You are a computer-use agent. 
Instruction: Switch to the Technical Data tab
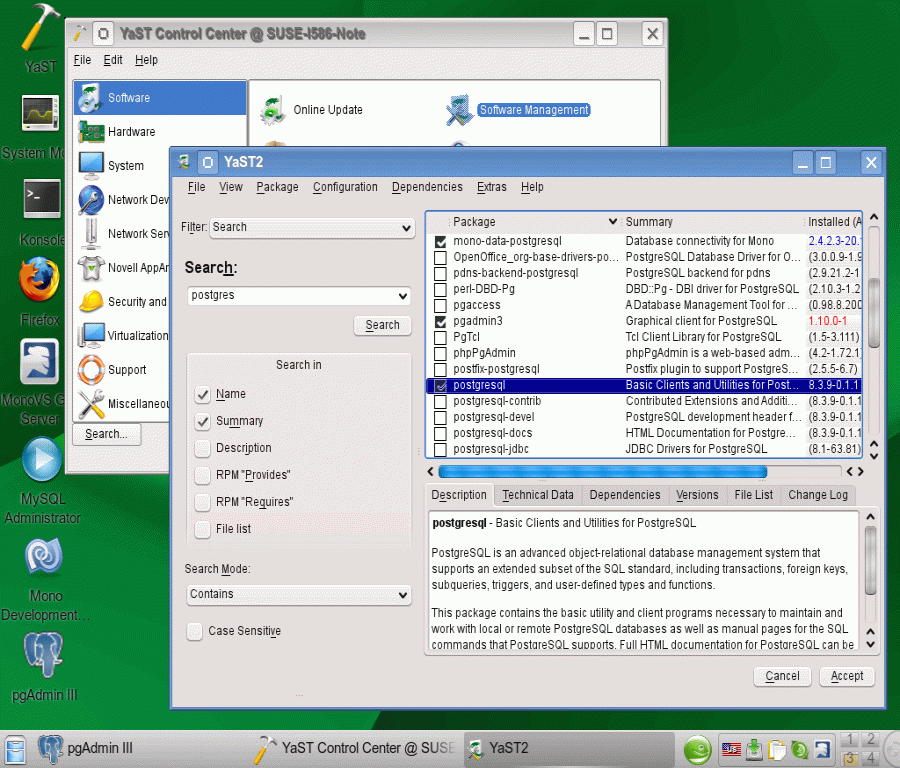(x=538, y=495)
